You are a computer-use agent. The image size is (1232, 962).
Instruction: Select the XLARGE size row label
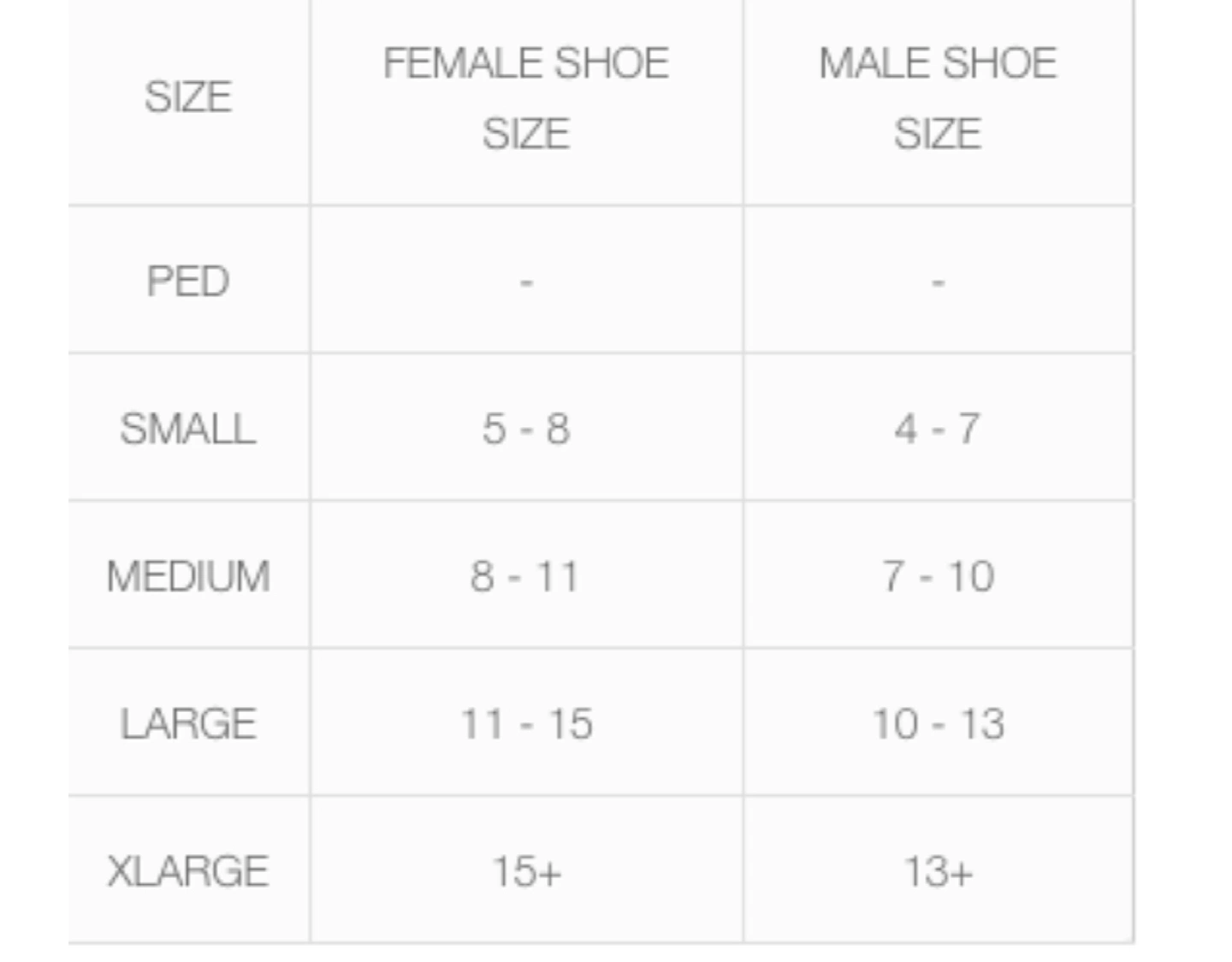click(x=188, y=871)
